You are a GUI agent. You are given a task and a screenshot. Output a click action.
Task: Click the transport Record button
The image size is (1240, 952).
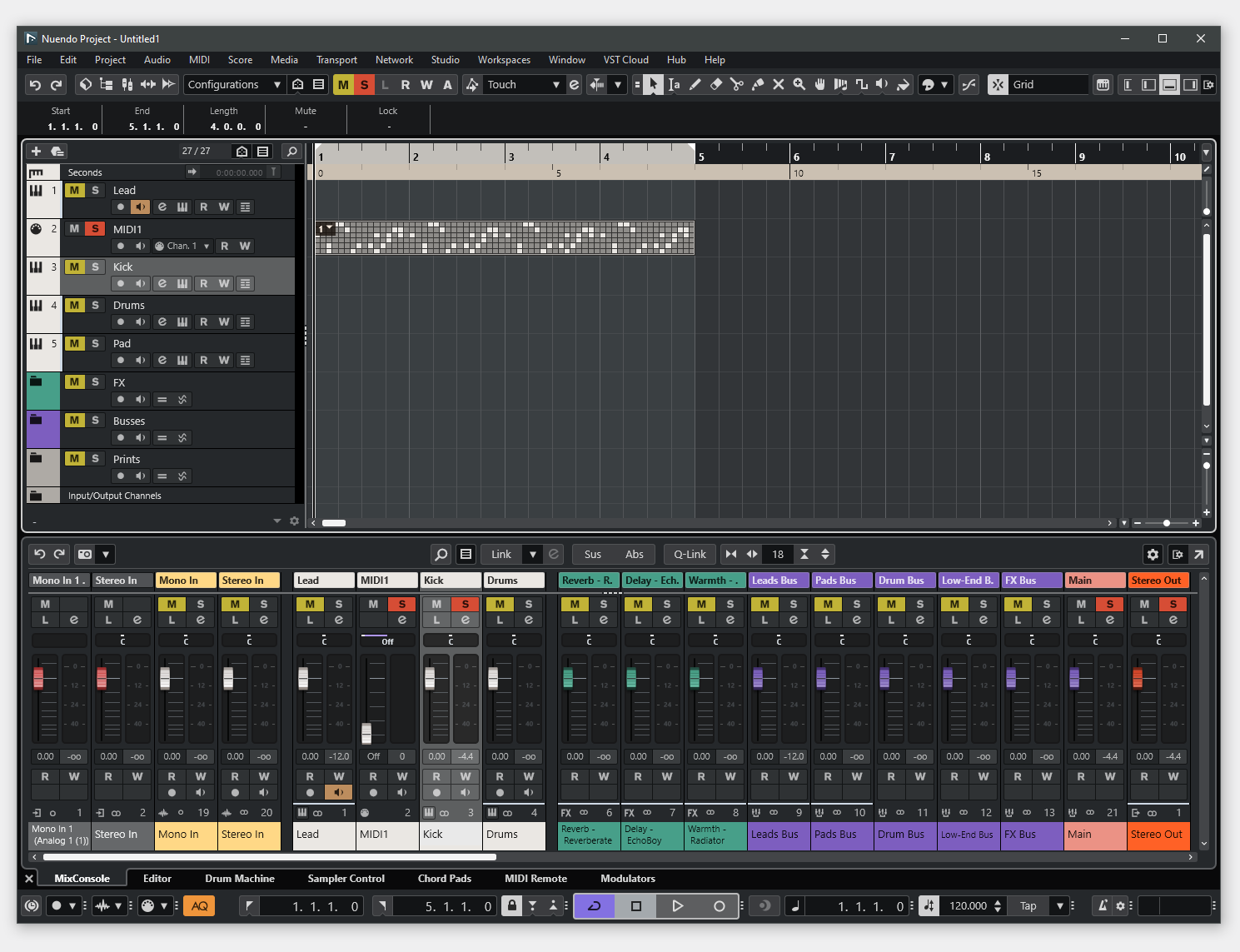720,905
